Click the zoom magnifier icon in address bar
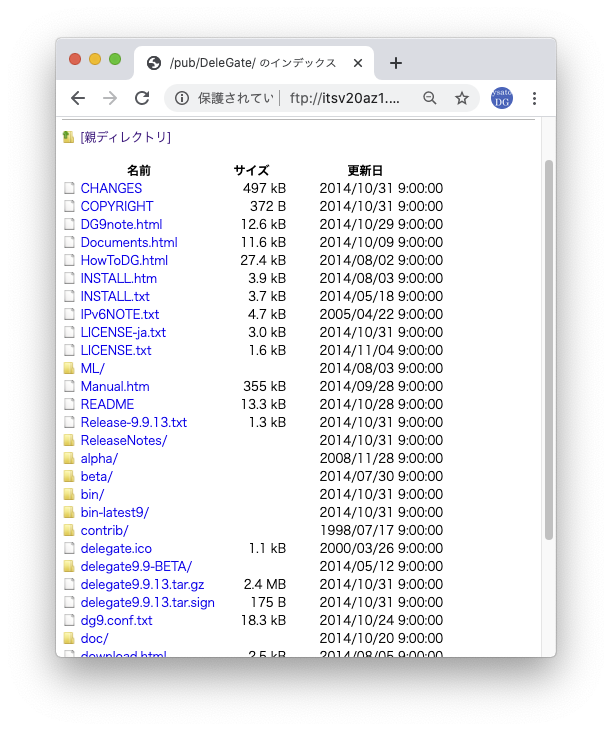612x731 pixels. tap(430, 98)
